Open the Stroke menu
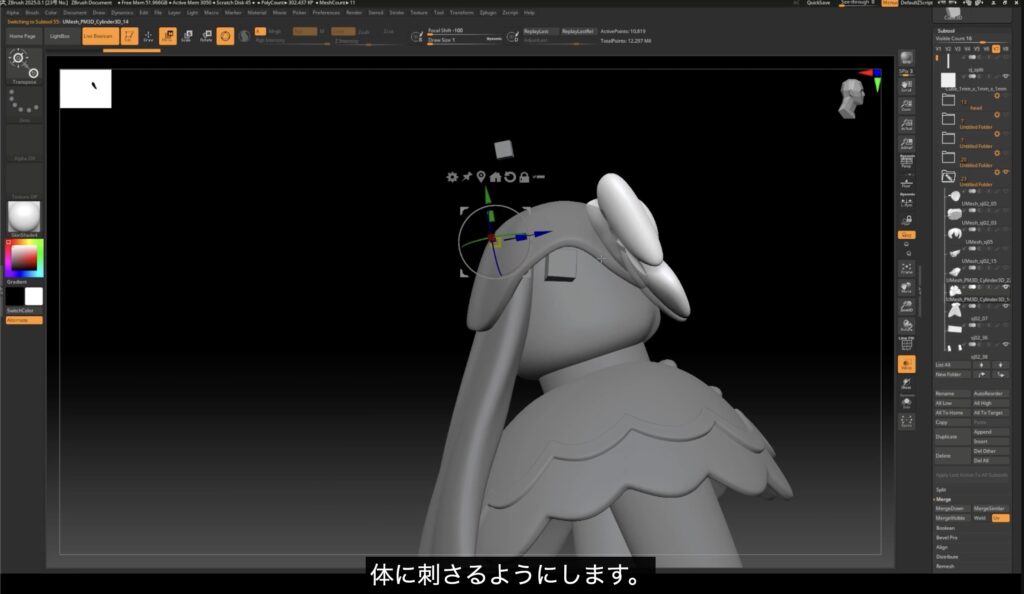Viewport: 1024px width, 594px height. click(396, 12)
